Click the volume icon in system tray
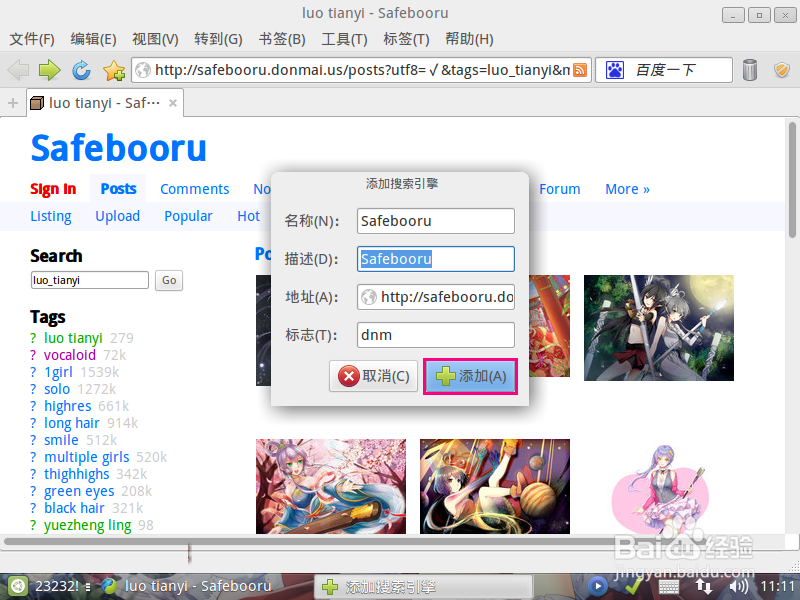 738,586
